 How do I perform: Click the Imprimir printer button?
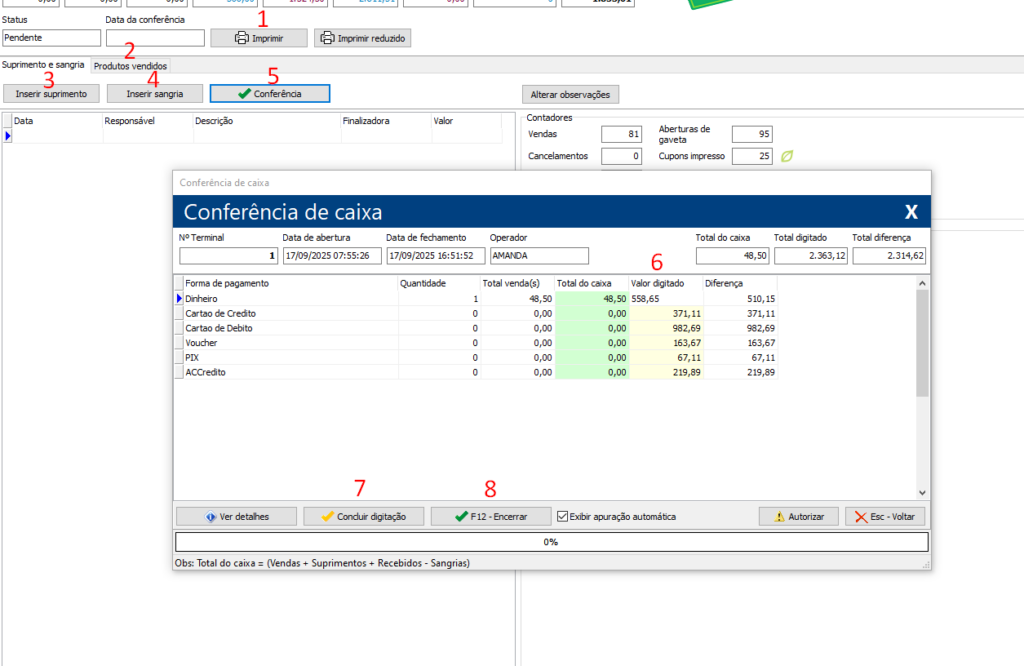(257, 38)
